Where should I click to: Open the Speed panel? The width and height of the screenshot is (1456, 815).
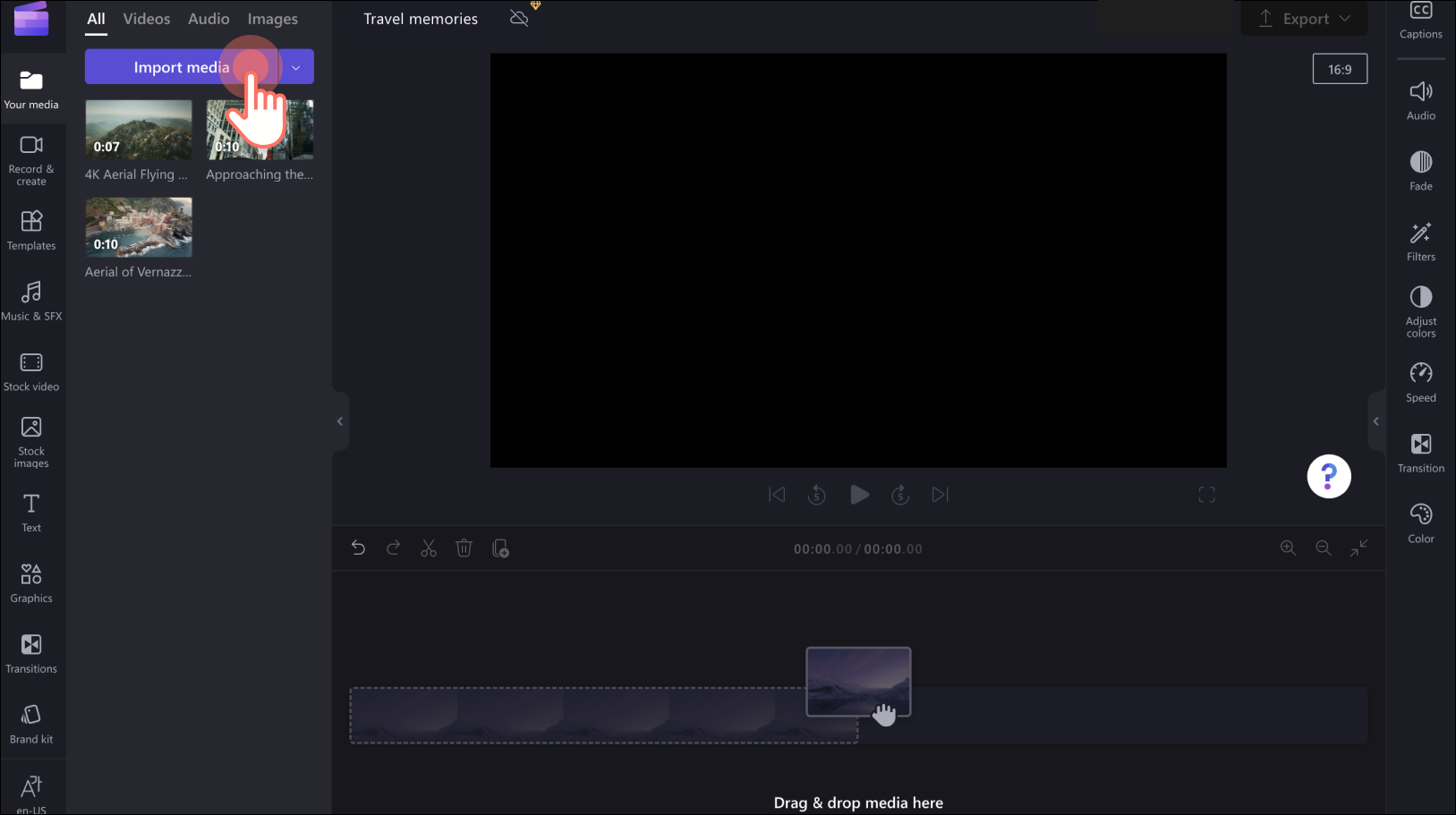pos(1421,382)
